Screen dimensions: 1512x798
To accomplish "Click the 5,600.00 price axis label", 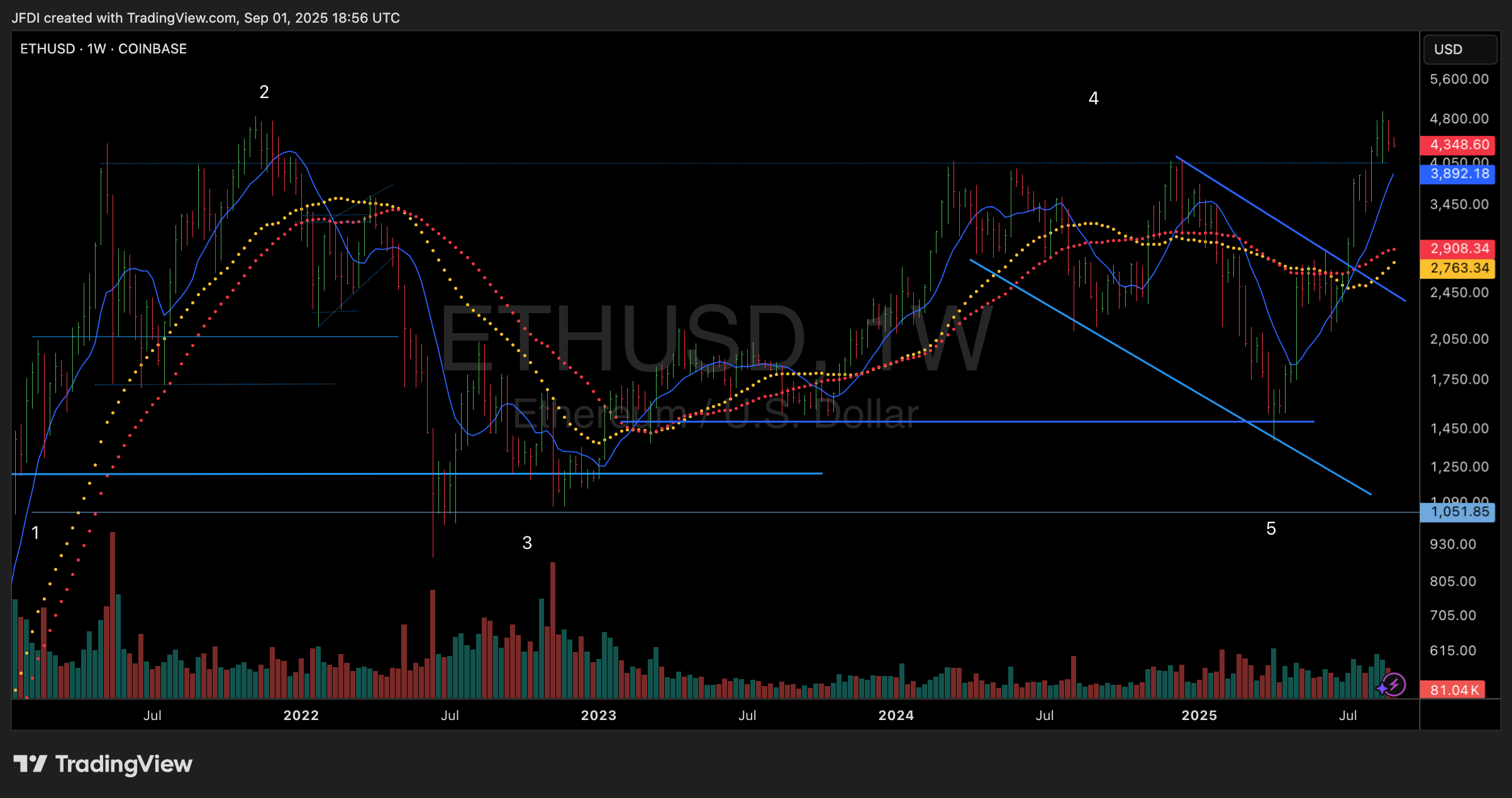I will click(1459, 79).
